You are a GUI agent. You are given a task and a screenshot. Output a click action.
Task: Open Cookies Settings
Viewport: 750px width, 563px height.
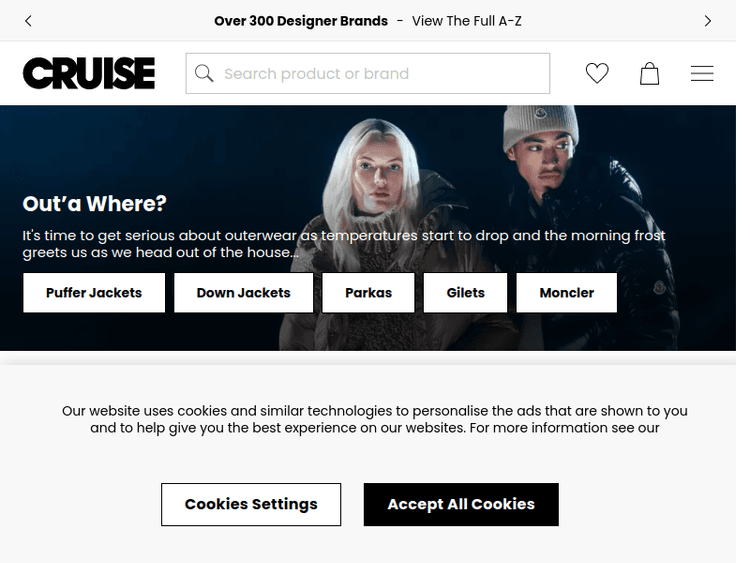coord(251,504)
